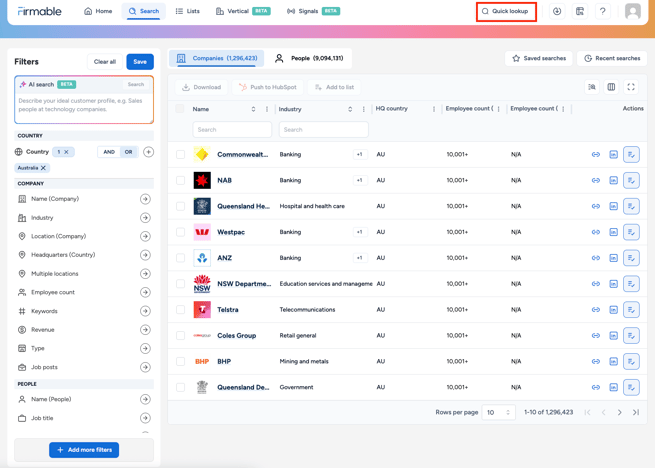Expand the Name (Company) filter
Image resolution: width=655 pixels, height=468 pixels.
pos(145,199)
